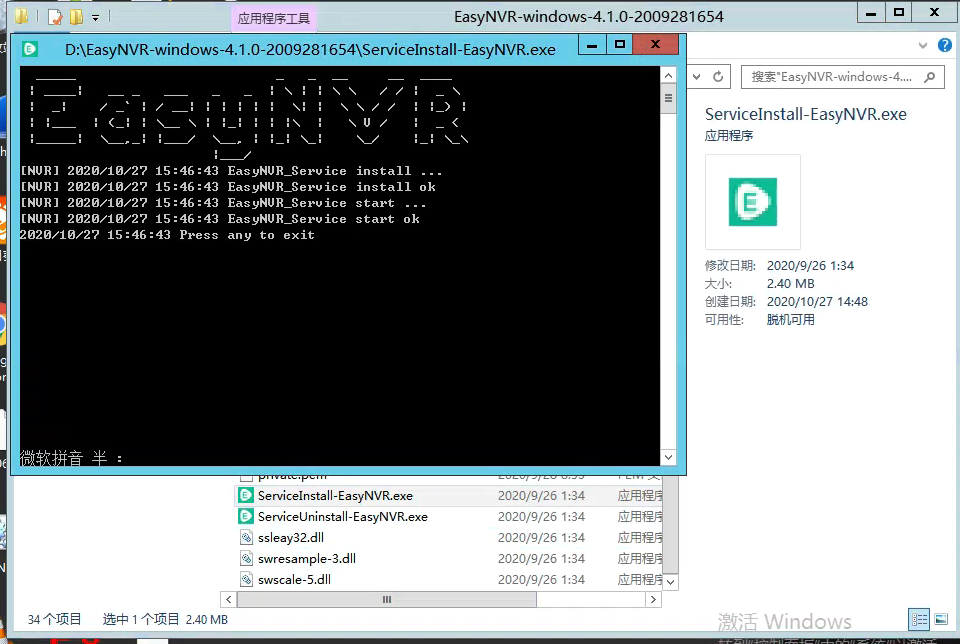The height and width of the screenshot is (644, 960).
Task: Maximize the ServiceInstall-EasyNVR console window
Action: (x=620, y=45)
